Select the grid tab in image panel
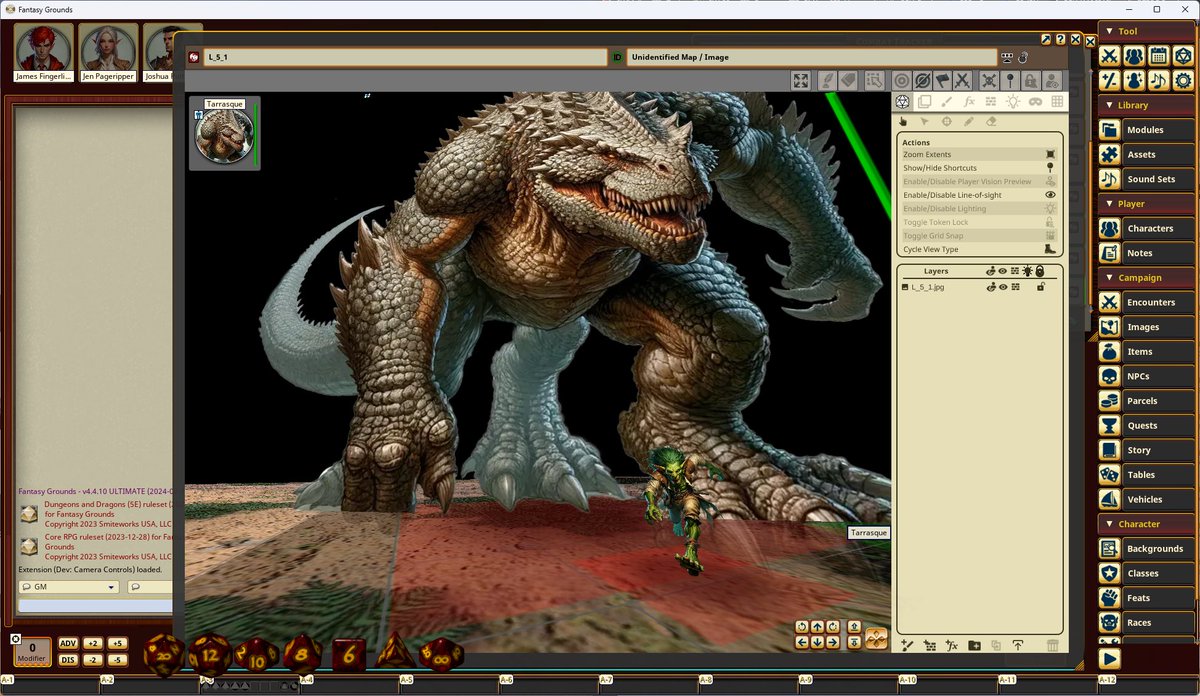 click(x=1057, y=102)
